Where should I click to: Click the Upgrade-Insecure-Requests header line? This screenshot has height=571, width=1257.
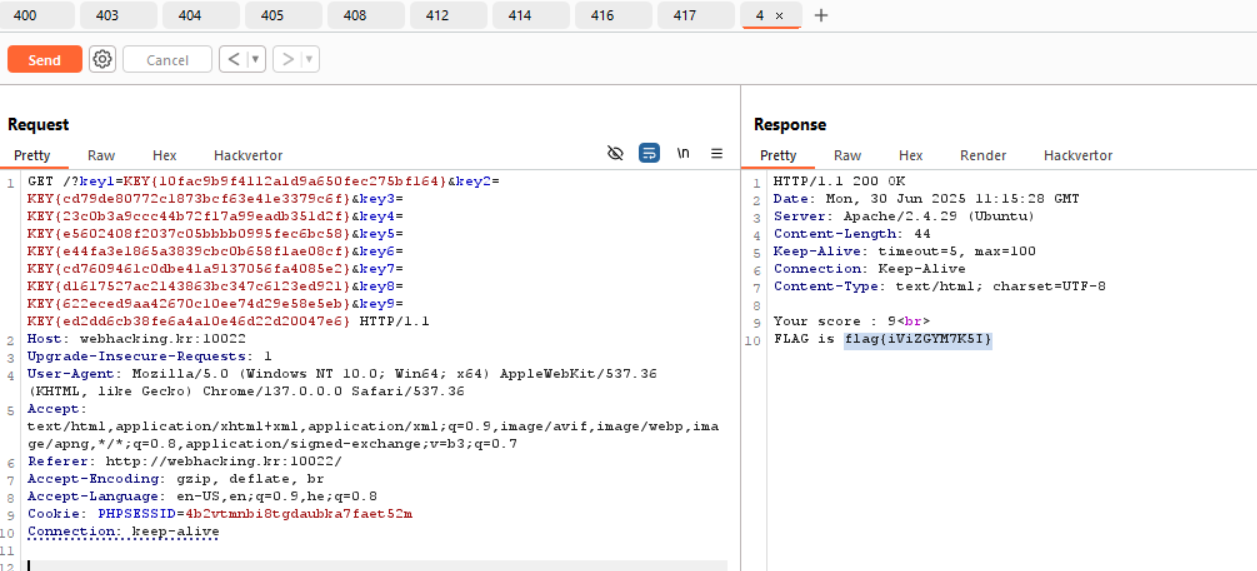[149, 356]
